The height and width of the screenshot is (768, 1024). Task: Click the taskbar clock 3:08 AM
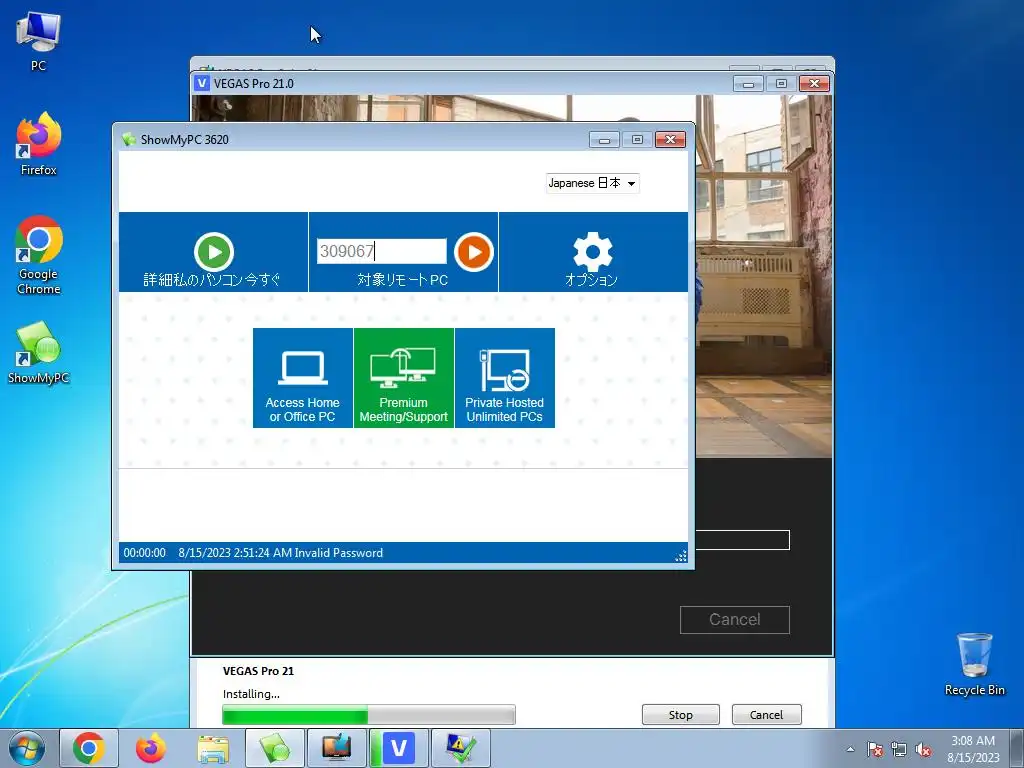click(x=973, y=749)
